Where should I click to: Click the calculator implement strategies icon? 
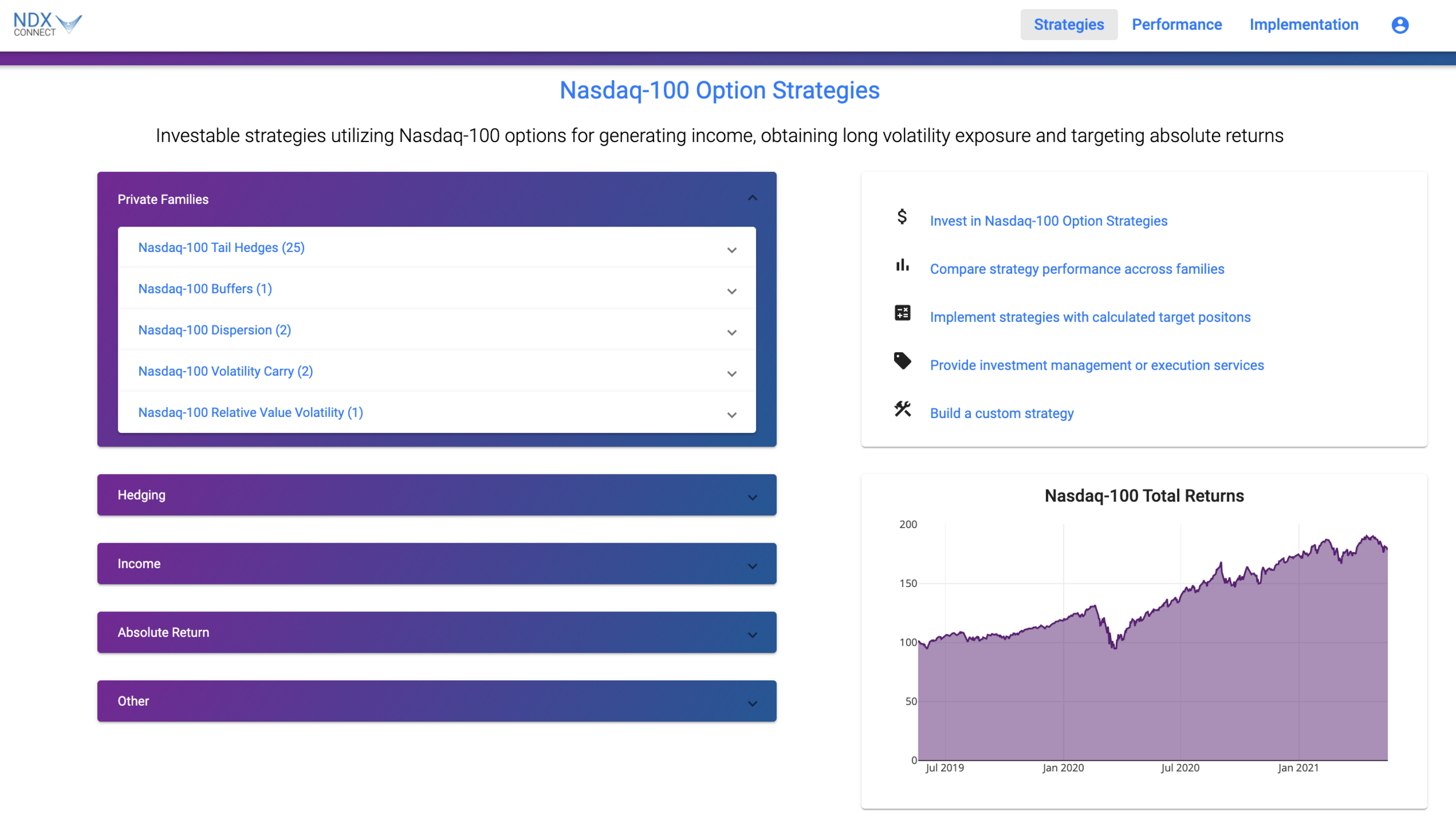(902, 313)
